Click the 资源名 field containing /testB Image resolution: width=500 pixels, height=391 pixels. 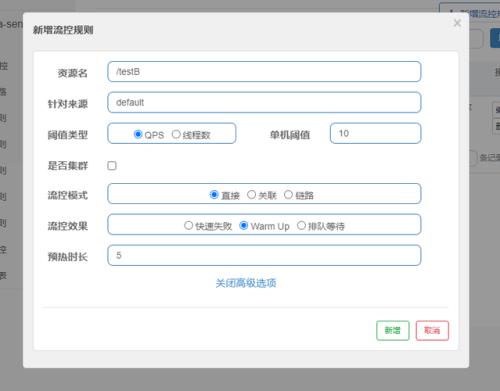(264, 72)
